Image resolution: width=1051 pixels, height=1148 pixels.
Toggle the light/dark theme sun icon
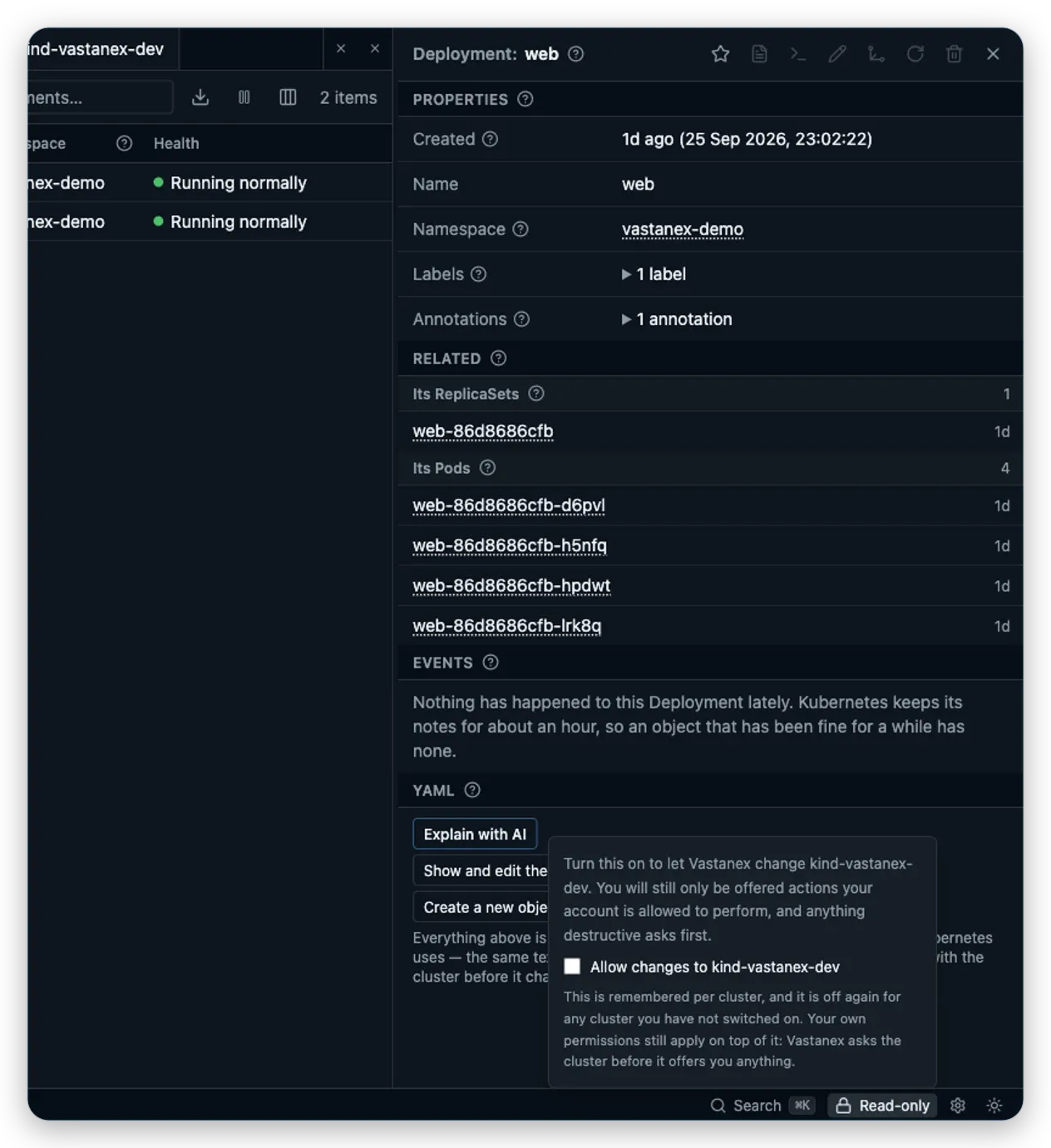point(994,1105)
